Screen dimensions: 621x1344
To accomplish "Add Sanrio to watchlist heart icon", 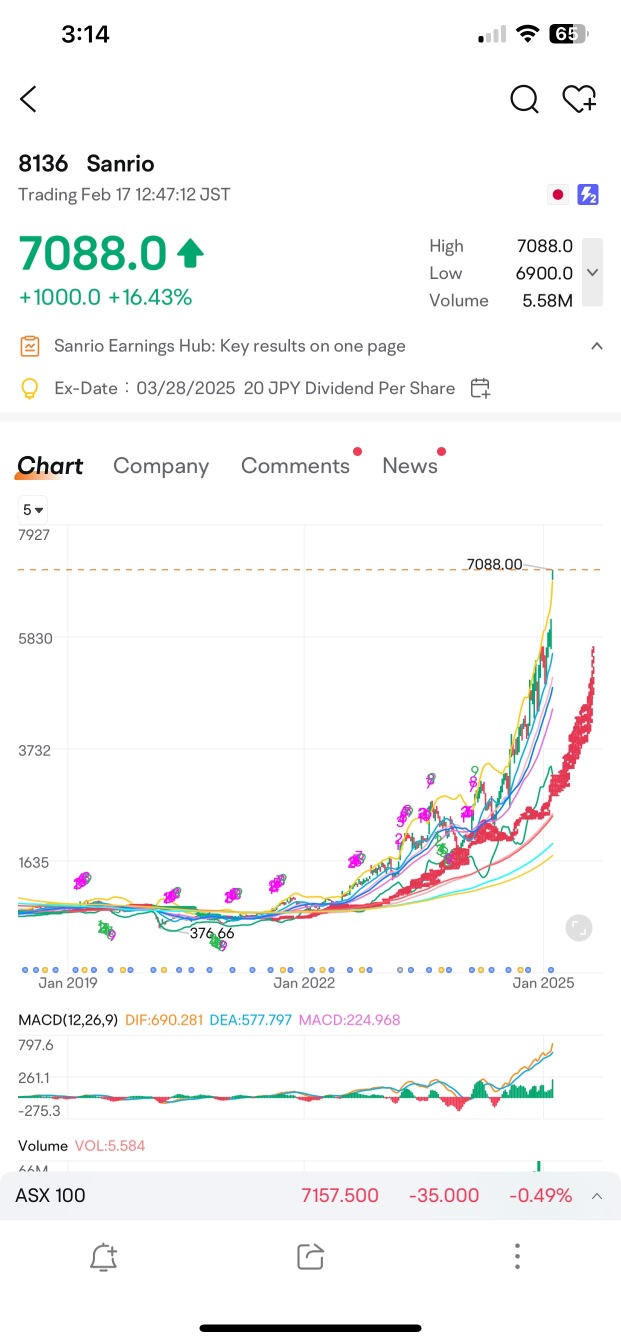I will [x=579, y=99].
